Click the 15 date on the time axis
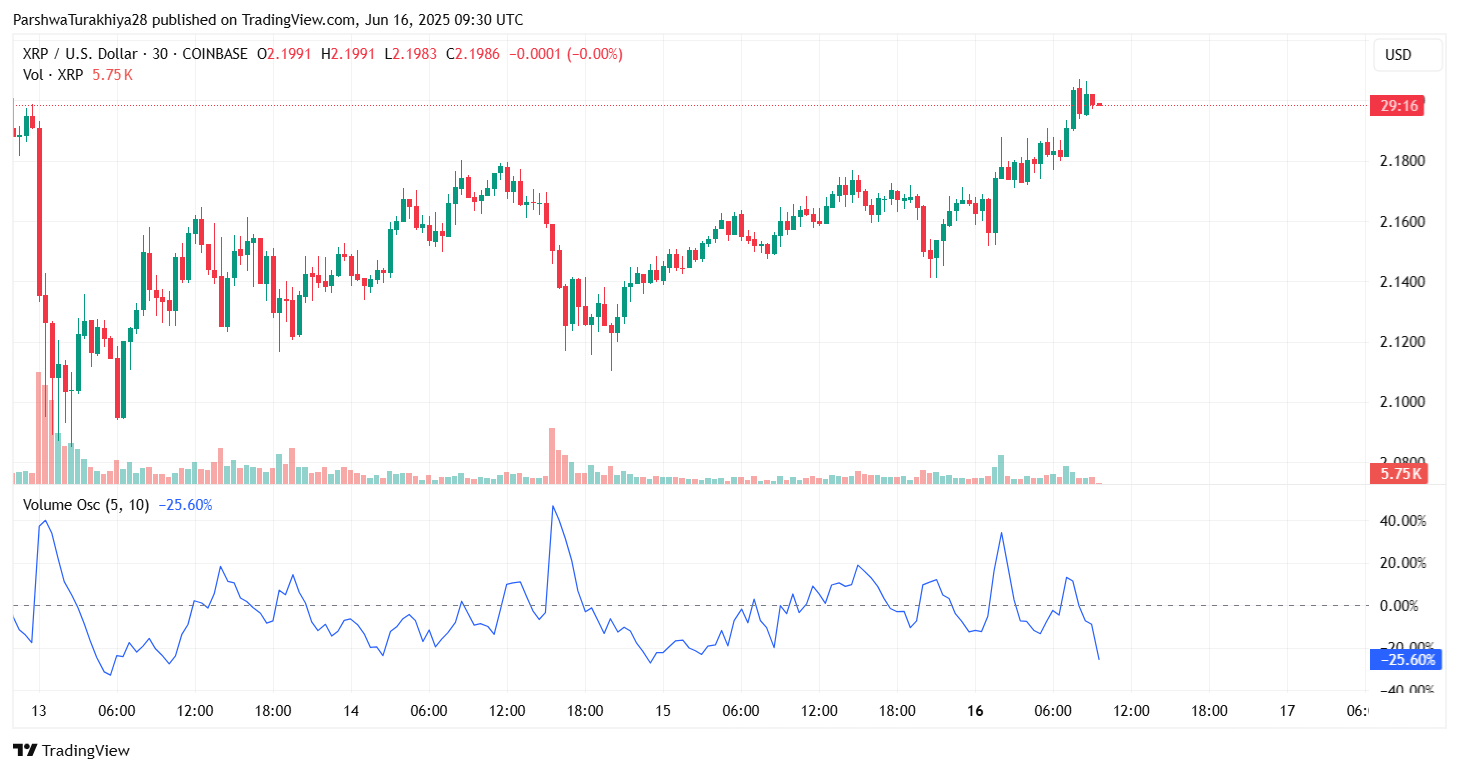Screen dimensions: 1459x772 [663, 711]
